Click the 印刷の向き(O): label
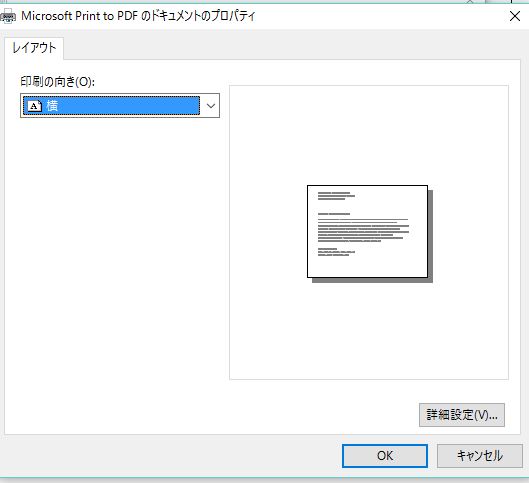Viewport: 529px width, 483px height. point(58,82)
